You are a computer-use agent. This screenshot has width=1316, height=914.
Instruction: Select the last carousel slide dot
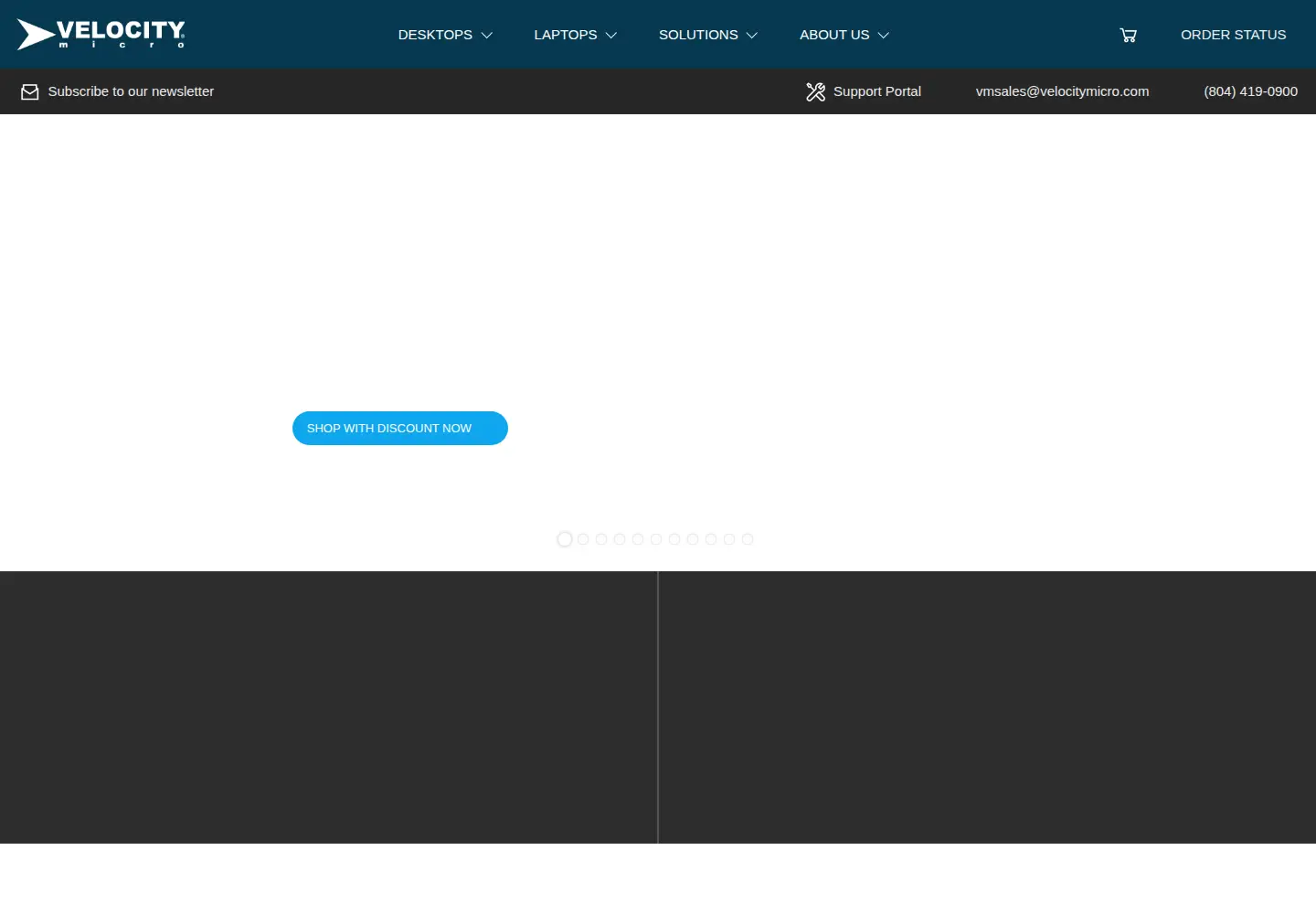[x=748, y=539]
